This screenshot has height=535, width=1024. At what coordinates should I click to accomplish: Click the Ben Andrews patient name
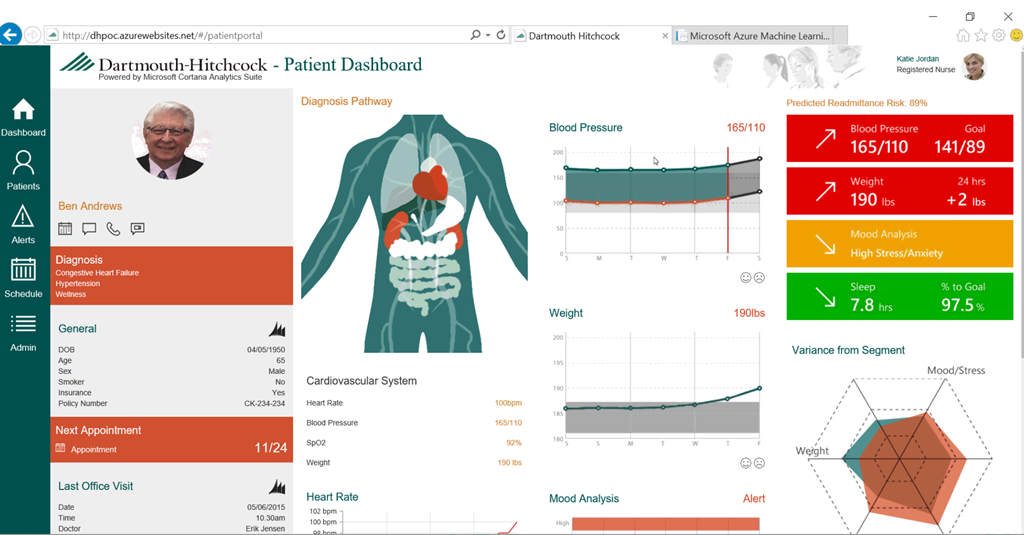pos(90,206)
